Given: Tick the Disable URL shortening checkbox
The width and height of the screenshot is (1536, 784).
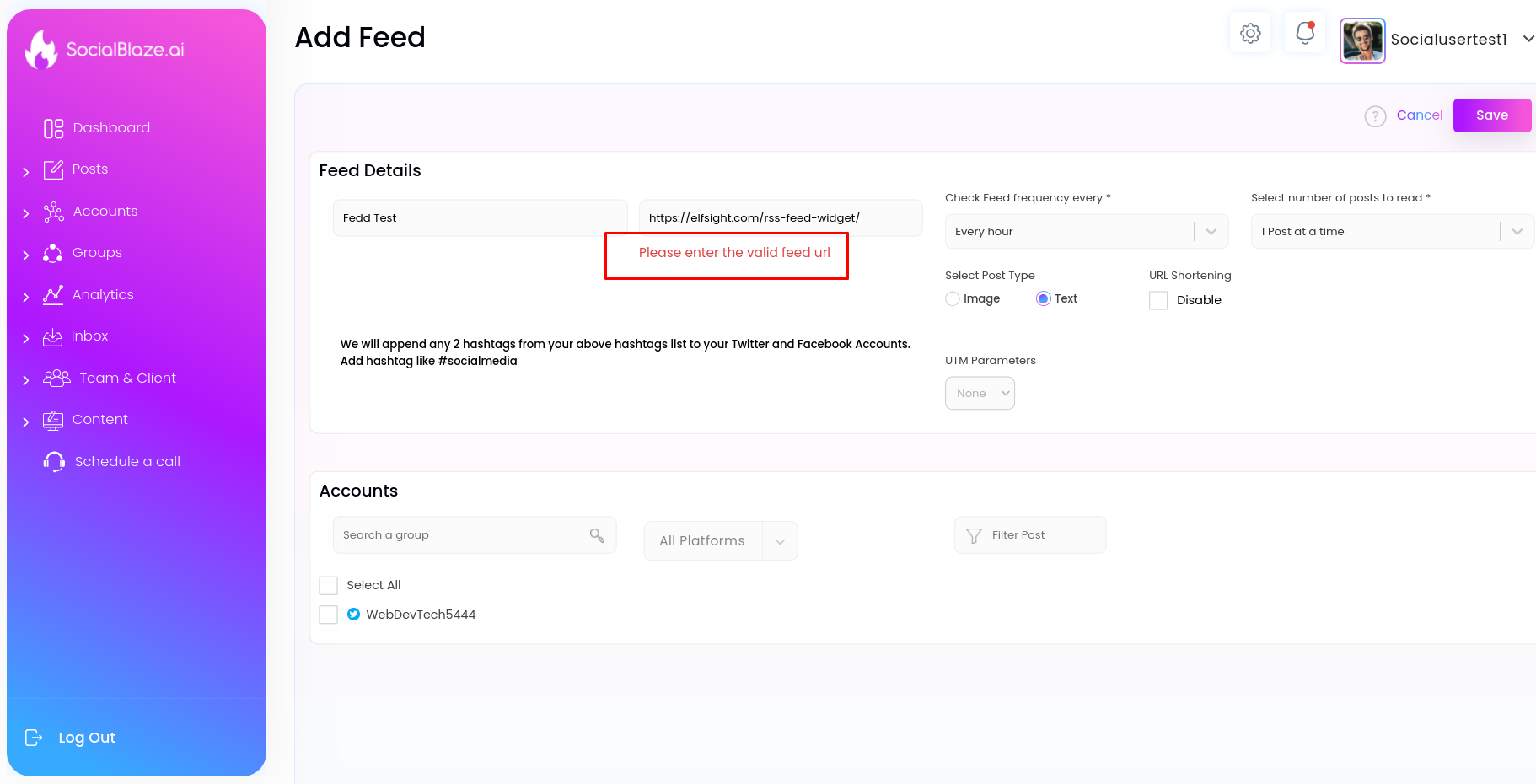Looking at the screenshot, I should (x=1158, y=300).
